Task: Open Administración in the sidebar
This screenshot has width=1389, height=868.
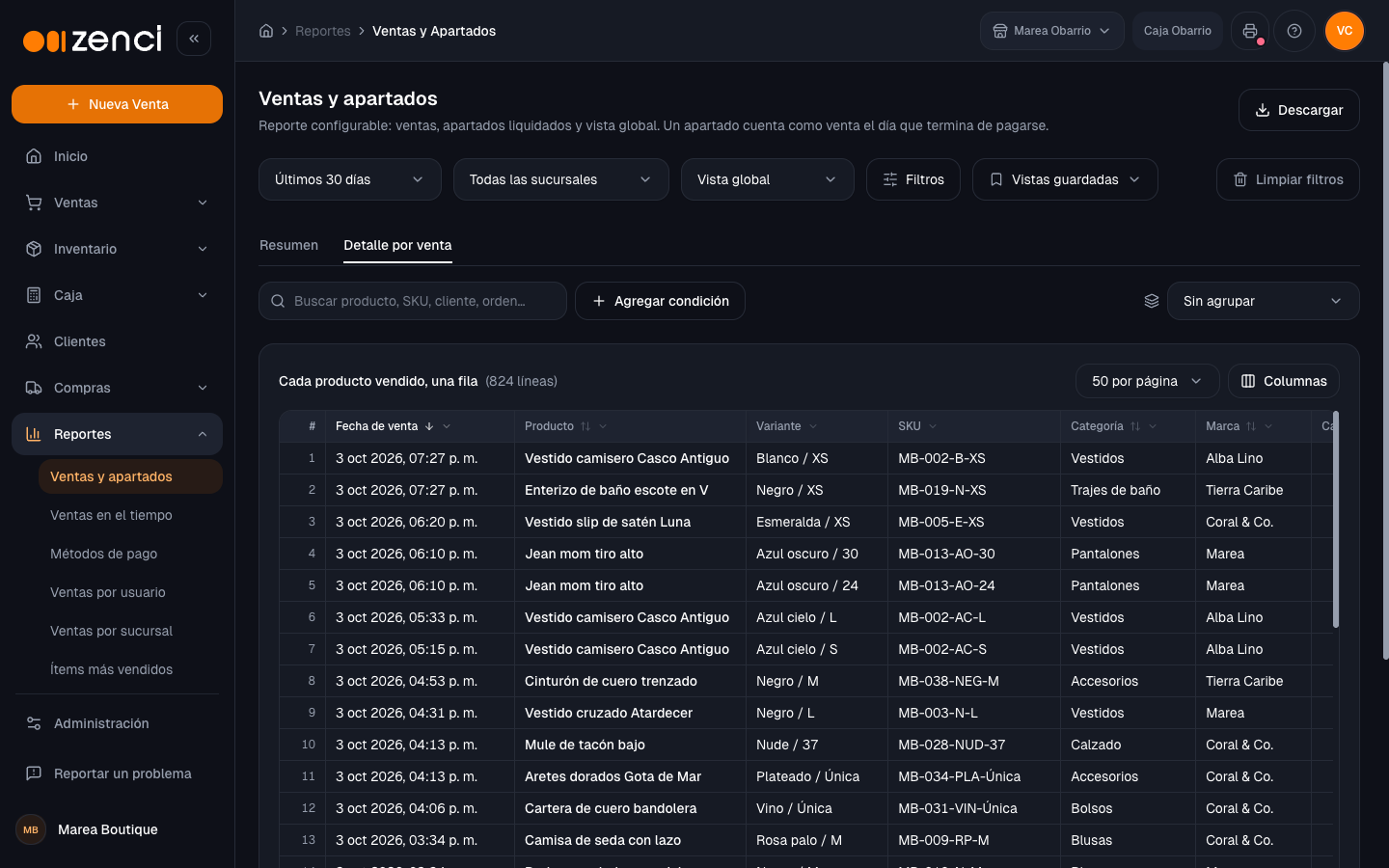Action: pos(117,723)
